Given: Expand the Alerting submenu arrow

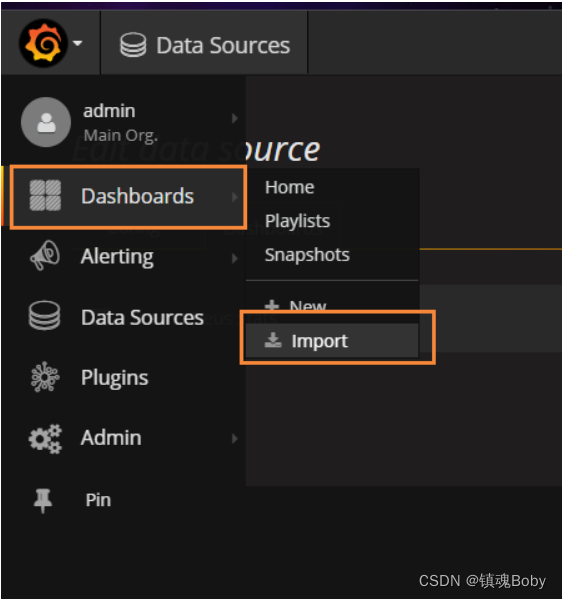Looking at the screenshot, I should (x=235, y=259).
